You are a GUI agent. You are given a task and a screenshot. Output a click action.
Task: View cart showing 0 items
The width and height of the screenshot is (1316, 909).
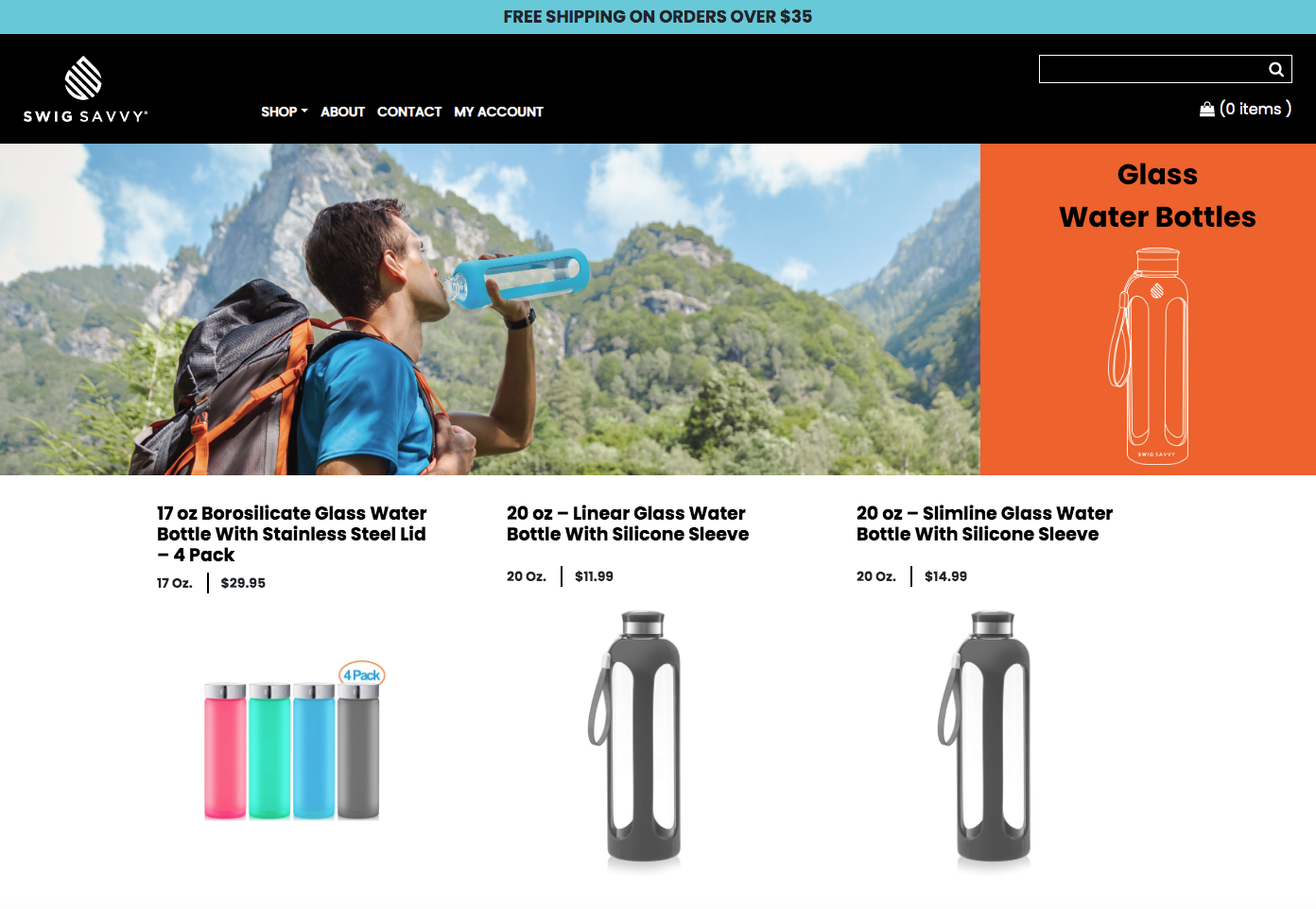pyautogui.click(x=1255, y=109)
